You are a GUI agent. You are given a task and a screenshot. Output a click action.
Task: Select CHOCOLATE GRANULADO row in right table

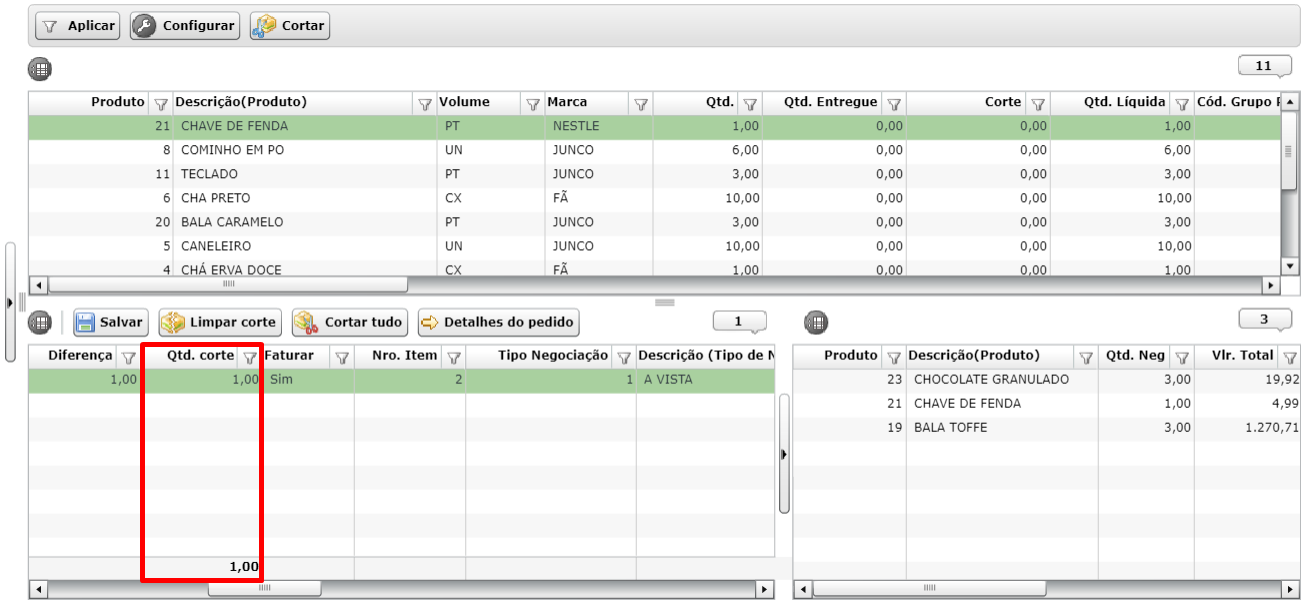pos(990,380)
